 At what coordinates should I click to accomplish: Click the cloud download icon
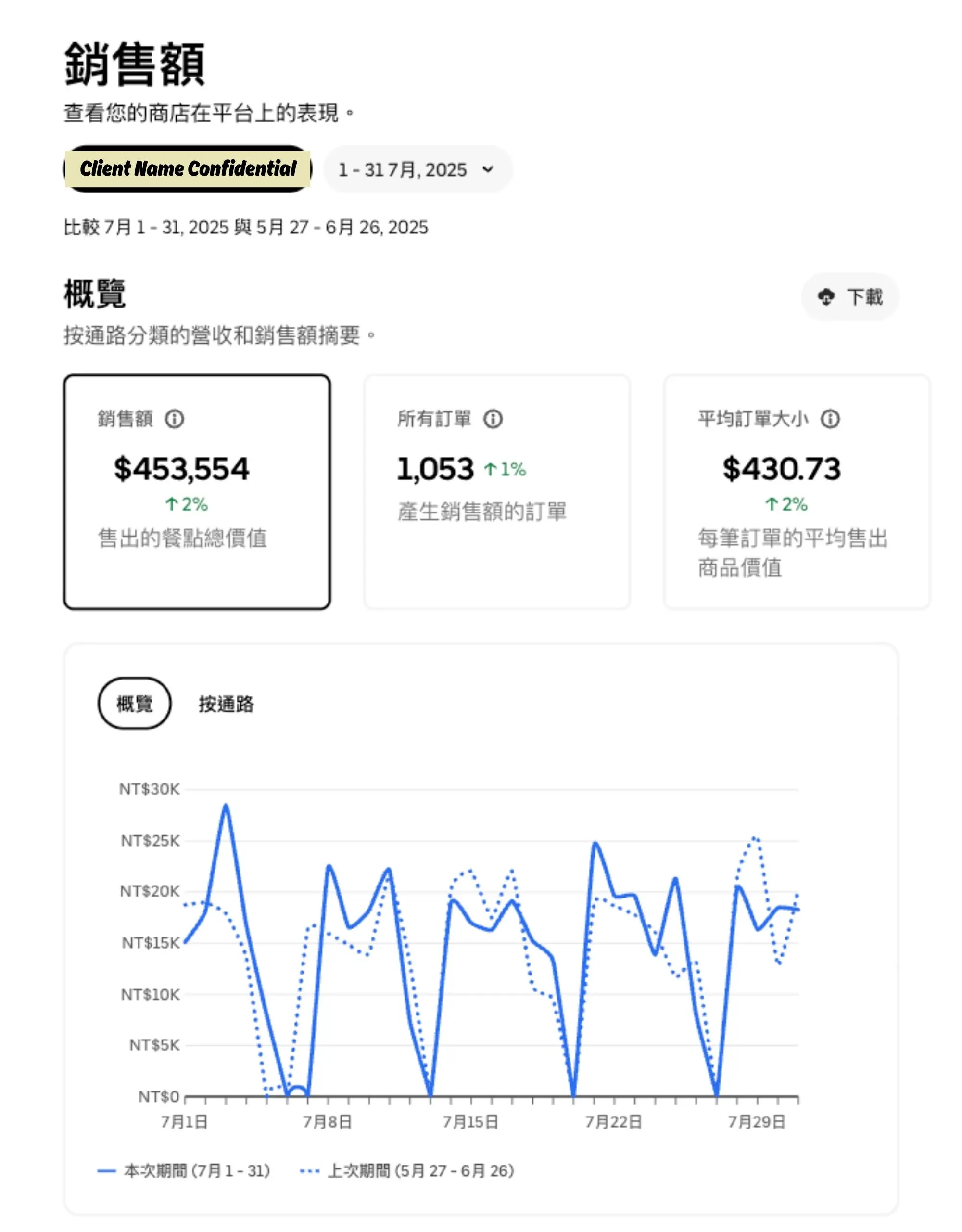(x=826, y=297)
